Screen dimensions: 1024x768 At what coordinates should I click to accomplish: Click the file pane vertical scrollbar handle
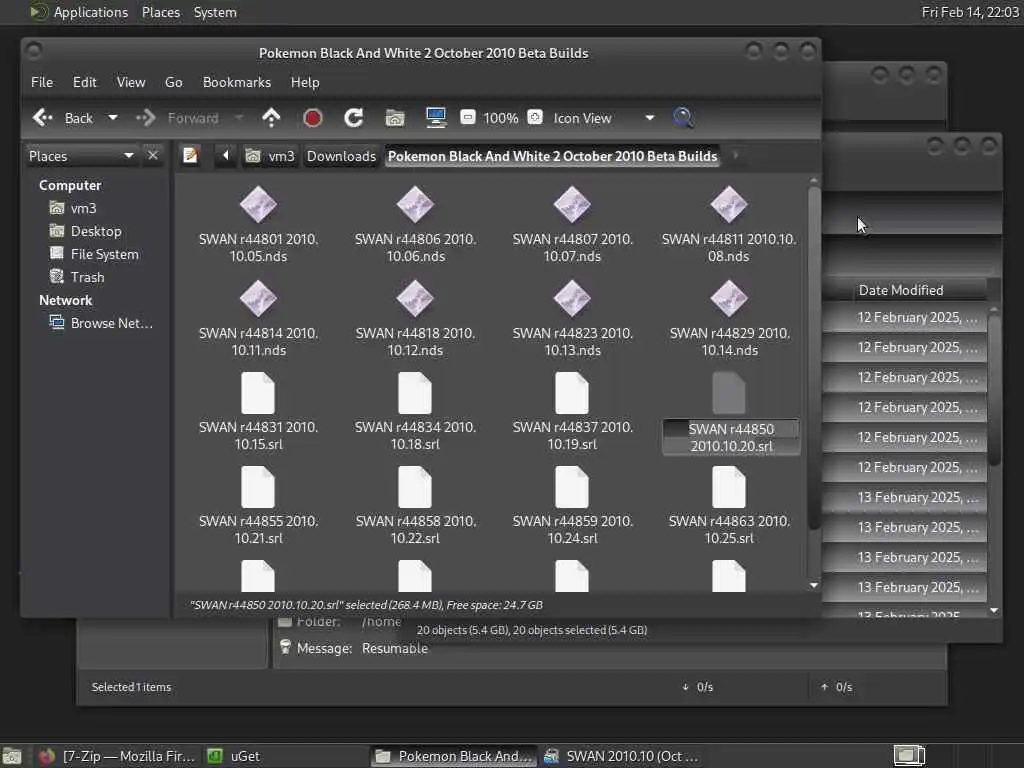814,358
